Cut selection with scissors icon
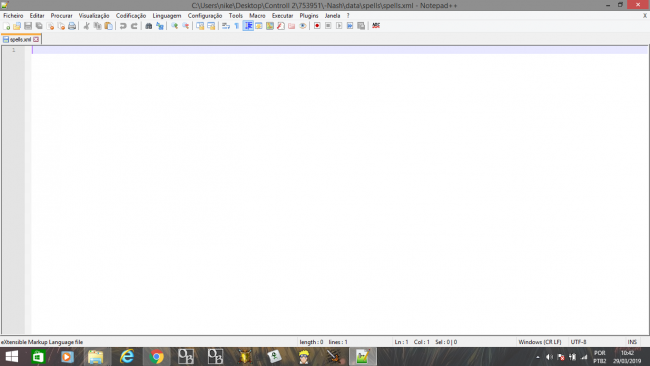The image size is (650, 366). [x=87, y=26]
